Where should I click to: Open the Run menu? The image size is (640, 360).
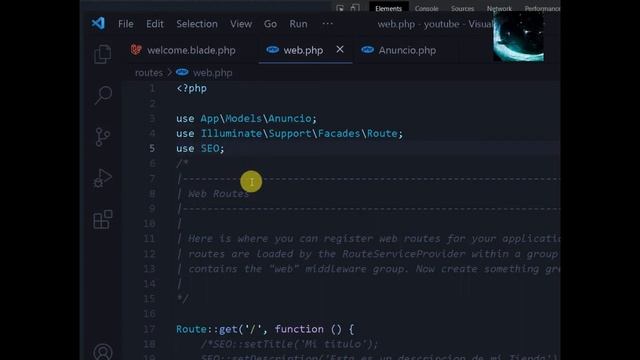298,24
